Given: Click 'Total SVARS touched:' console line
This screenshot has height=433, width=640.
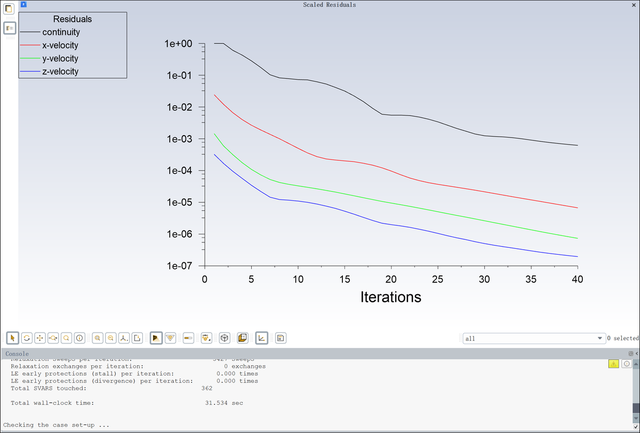Looking at the screenshot, I should coord(49,388).
